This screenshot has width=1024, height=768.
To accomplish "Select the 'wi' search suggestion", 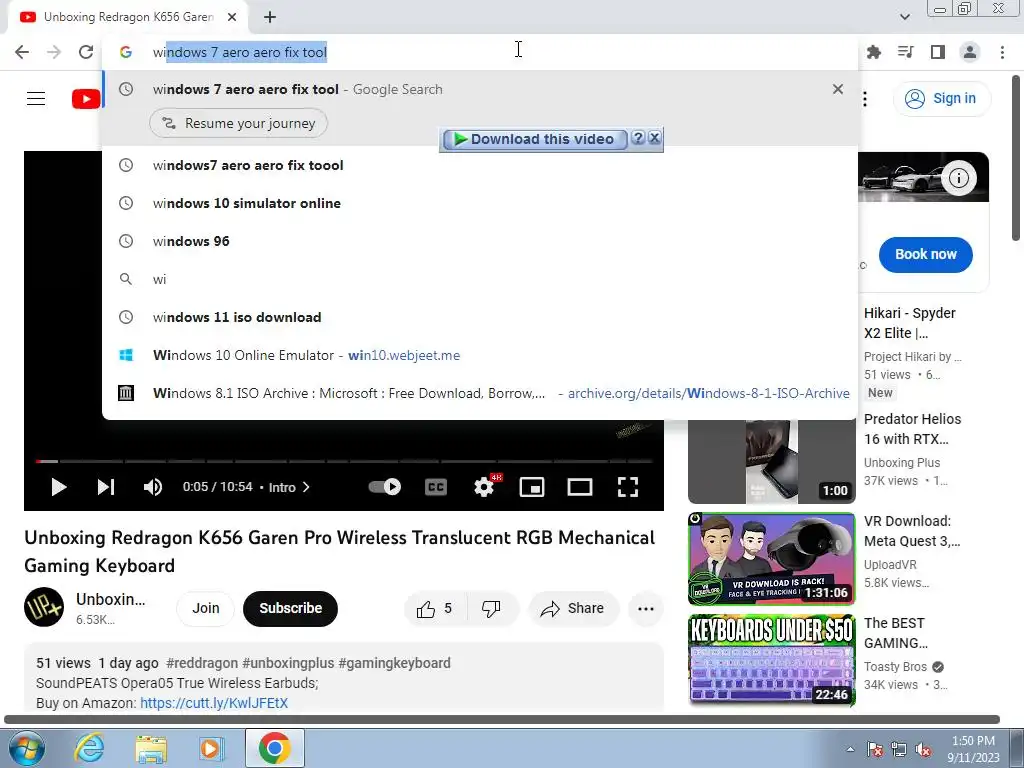I will coord(480,279).
